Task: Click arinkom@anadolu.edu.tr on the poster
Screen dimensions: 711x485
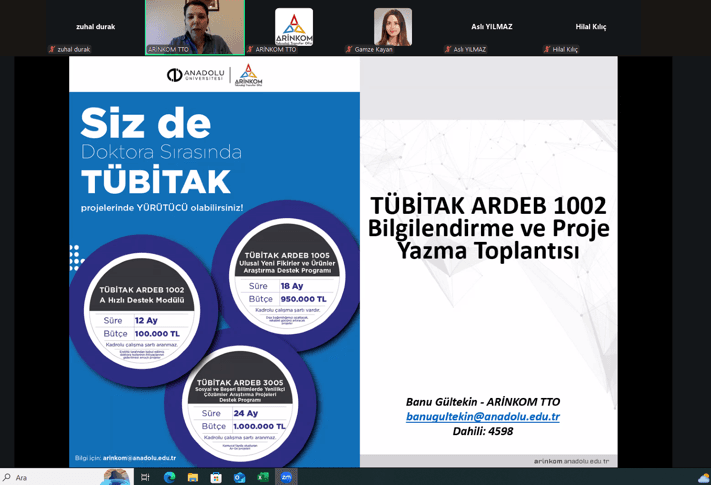Action: tap(138, 458)
